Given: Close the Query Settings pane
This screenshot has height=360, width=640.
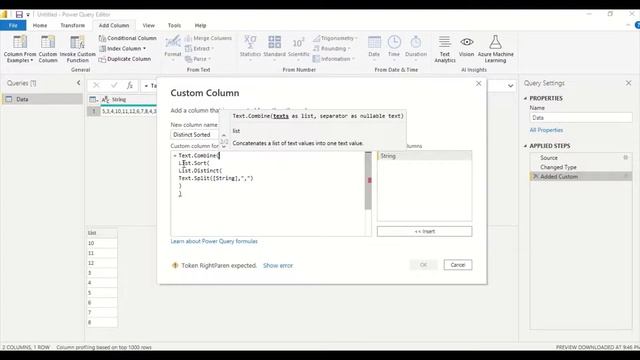Looking at the screenshot, I should pyautogui.click(x=628, y=83).
